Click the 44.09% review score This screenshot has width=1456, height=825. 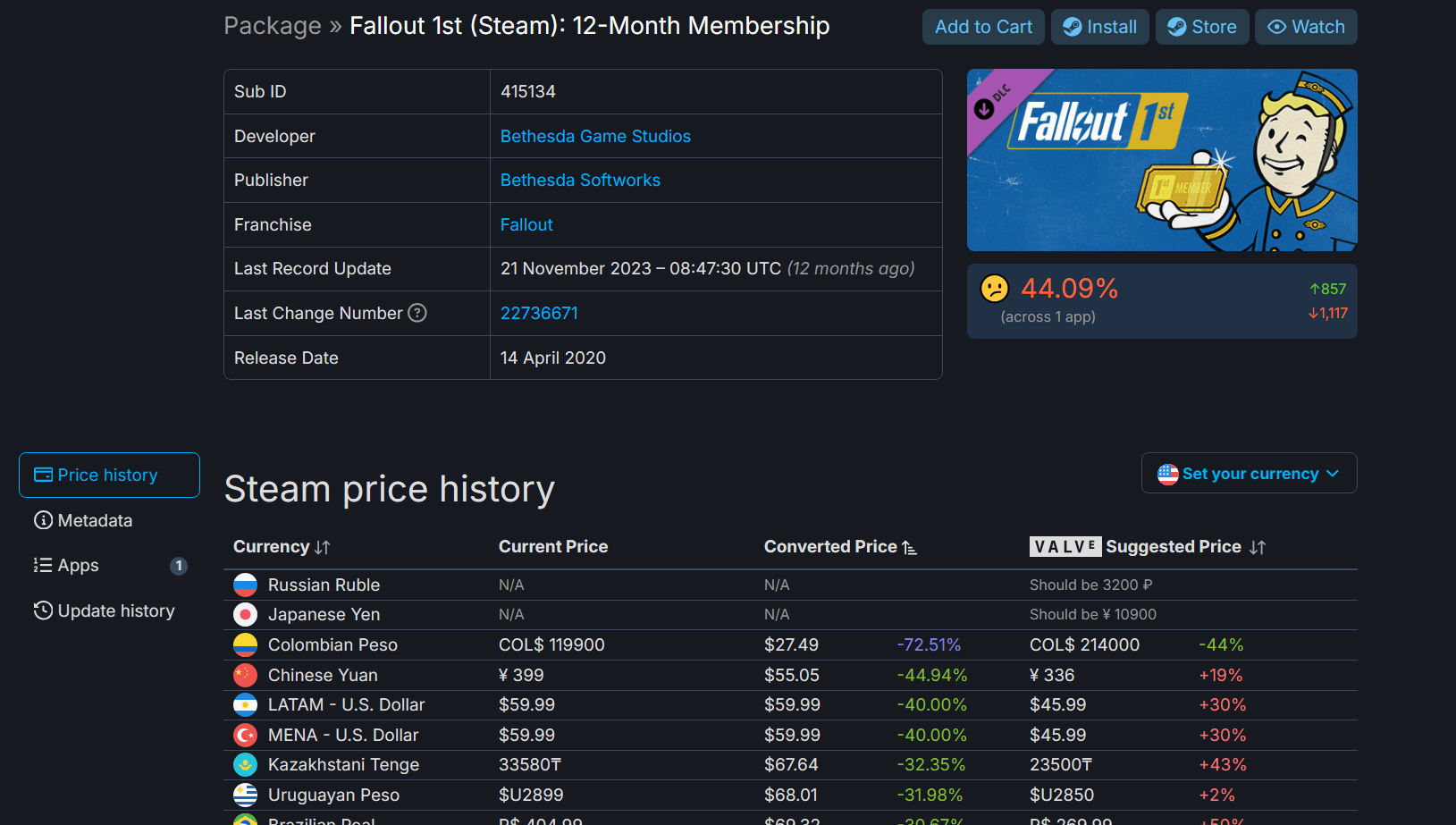pyautogui.click(x=1069, y=289)
